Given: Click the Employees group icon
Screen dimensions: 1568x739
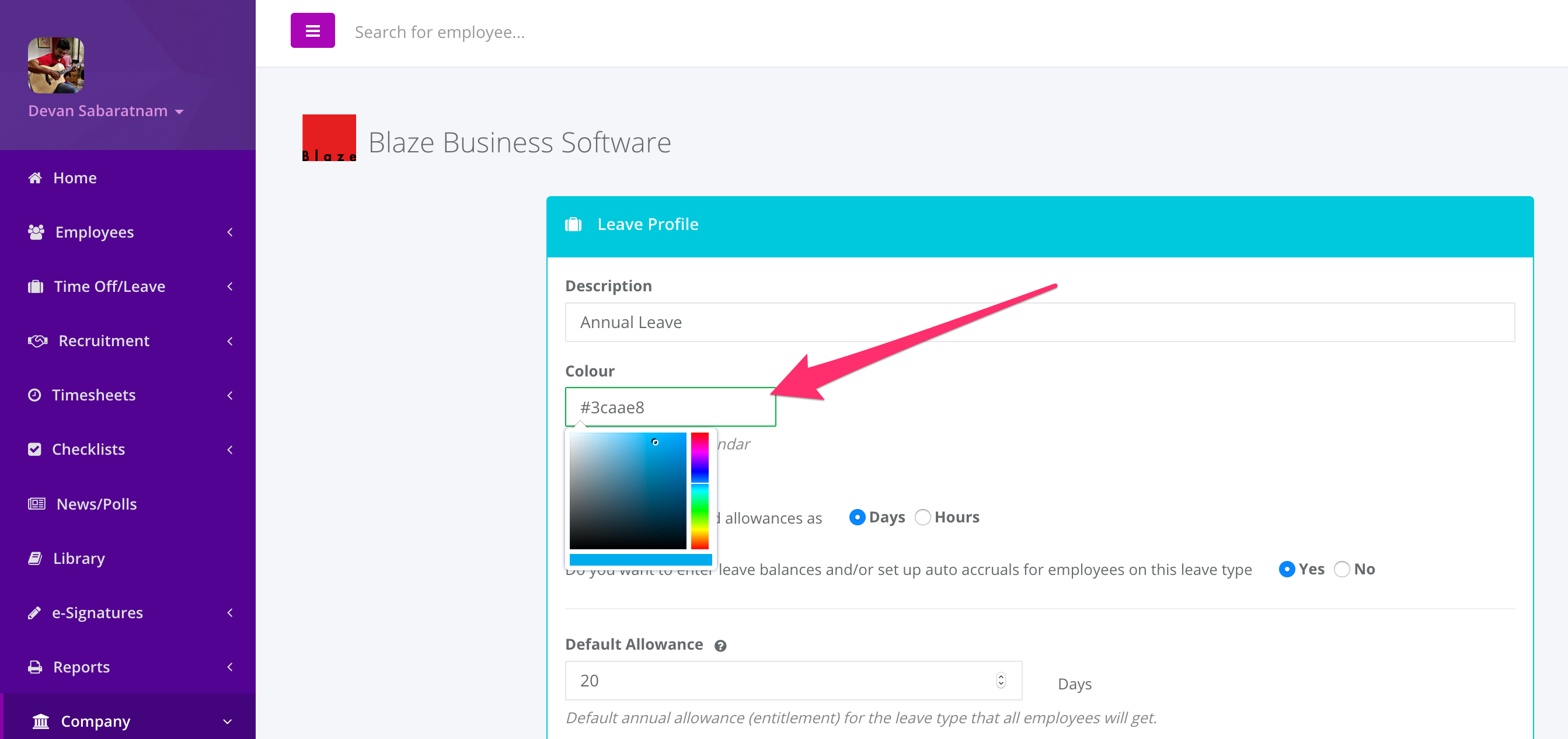Looking at the screenshot, I should tap(36, 232).
